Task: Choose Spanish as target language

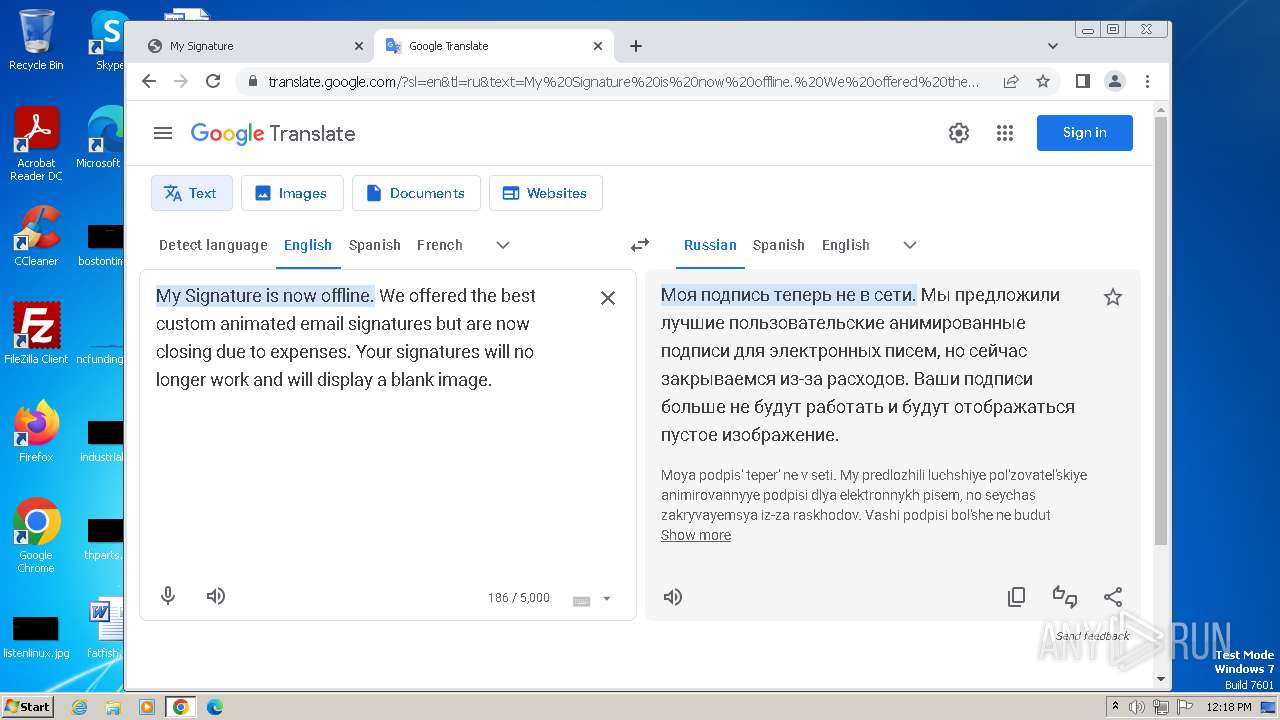Action: pos(779,245)
